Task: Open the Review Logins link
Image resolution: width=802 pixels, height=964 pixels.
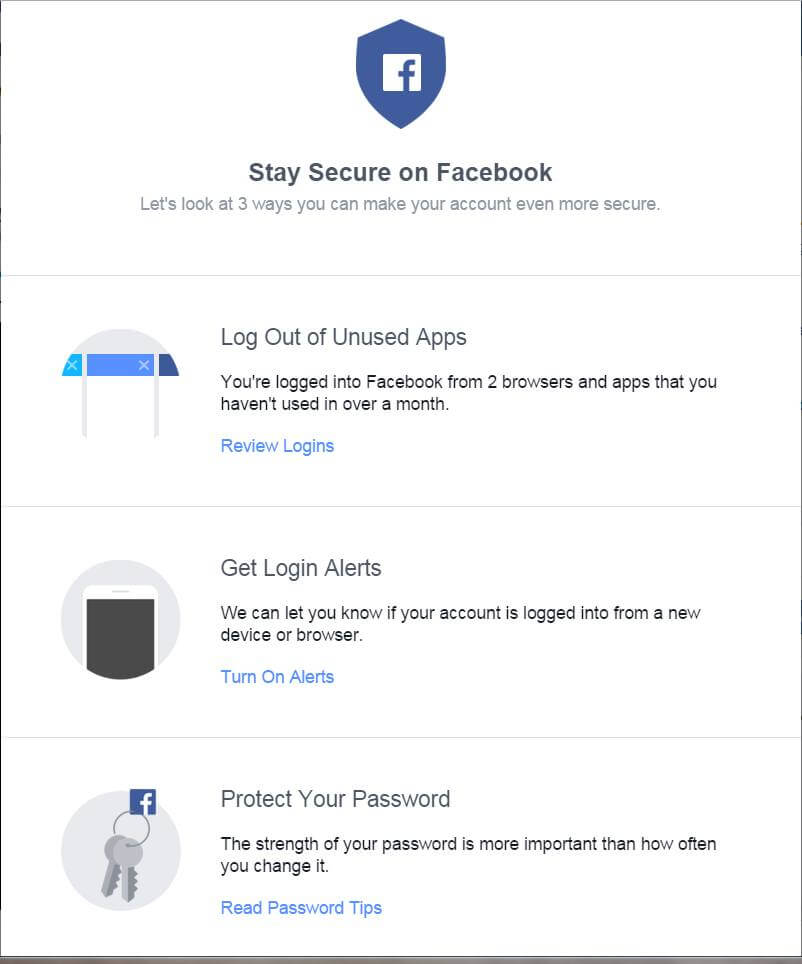Action: pyautogui.click(x=277, y=446)
